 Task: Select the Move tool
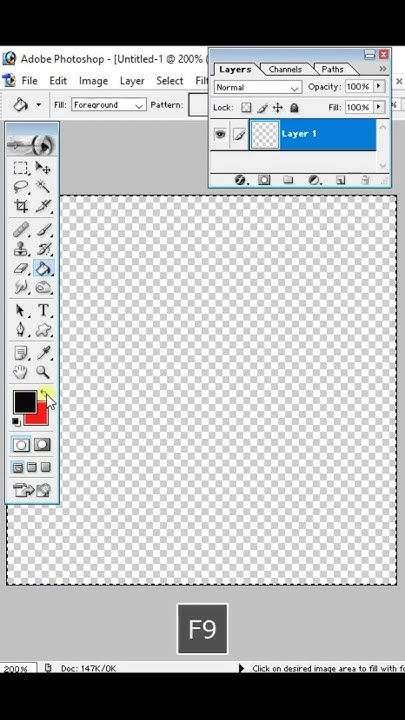(x=43, y=168)
